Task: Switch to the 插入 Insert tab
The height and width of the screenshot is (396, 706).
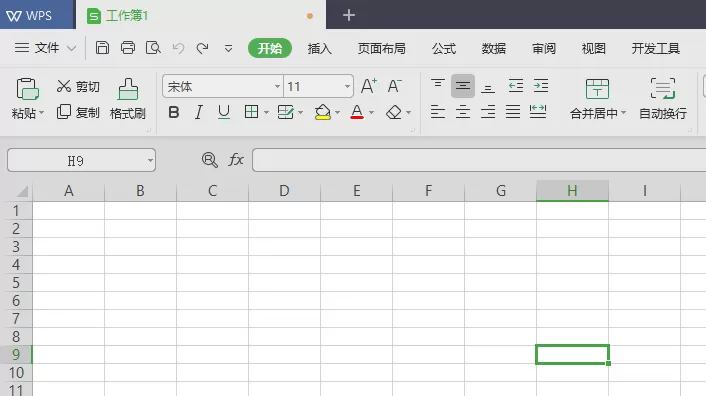Action: tap(320, 48)
